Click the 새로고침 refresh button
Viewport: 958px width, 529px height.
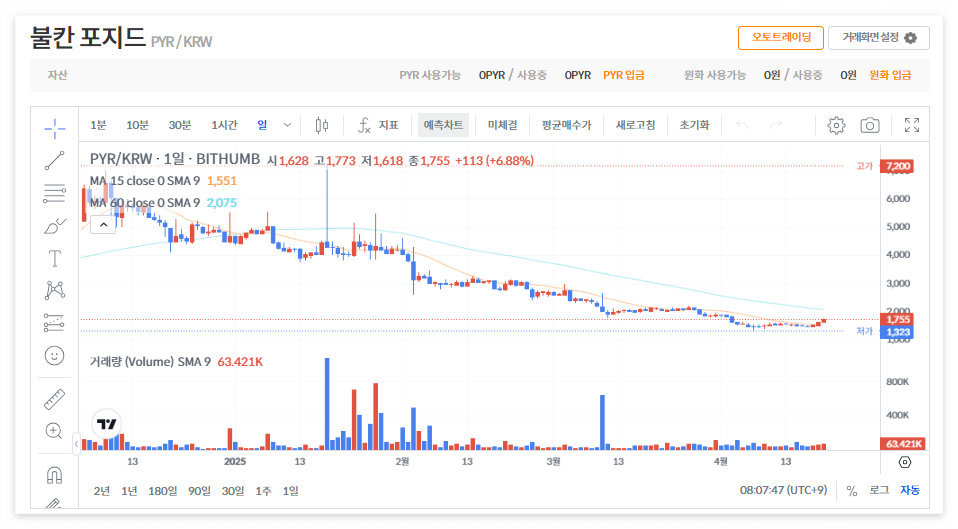point(635,125)
